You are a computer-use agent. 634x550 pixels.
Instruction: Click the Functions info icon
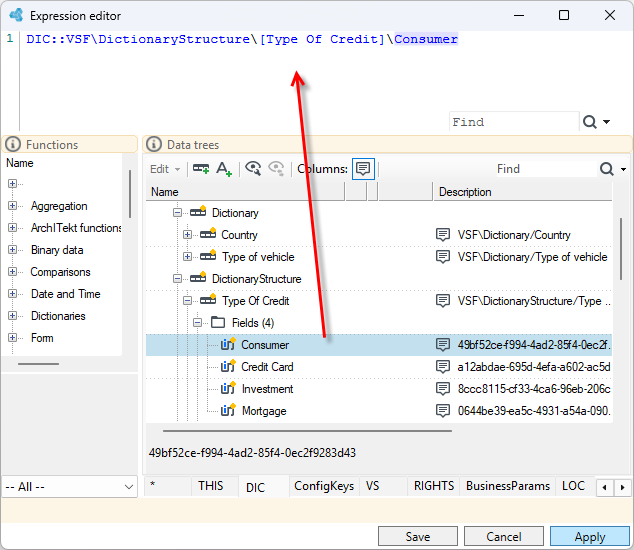pos(13,144)
